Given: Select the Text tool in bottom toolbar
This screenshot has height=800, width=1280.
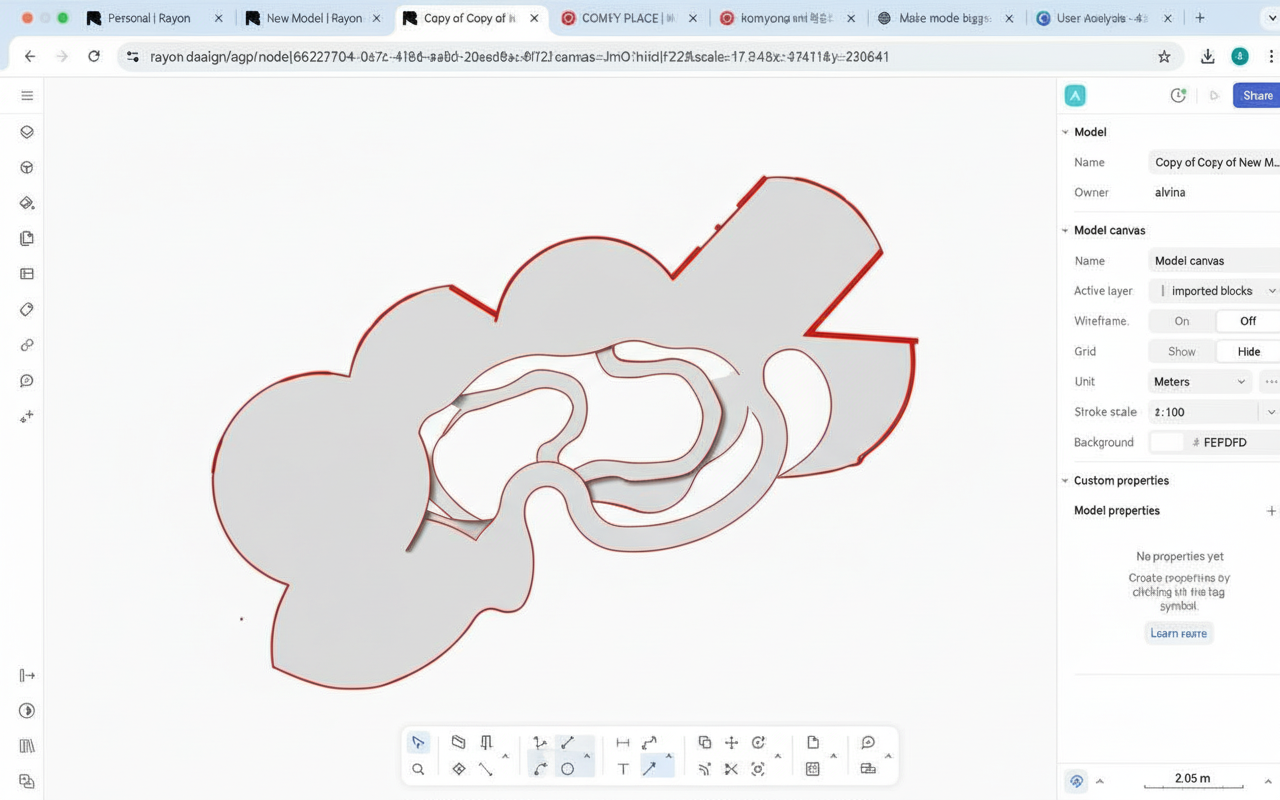Looking at the screenshot, I should [x=623, y=769].
